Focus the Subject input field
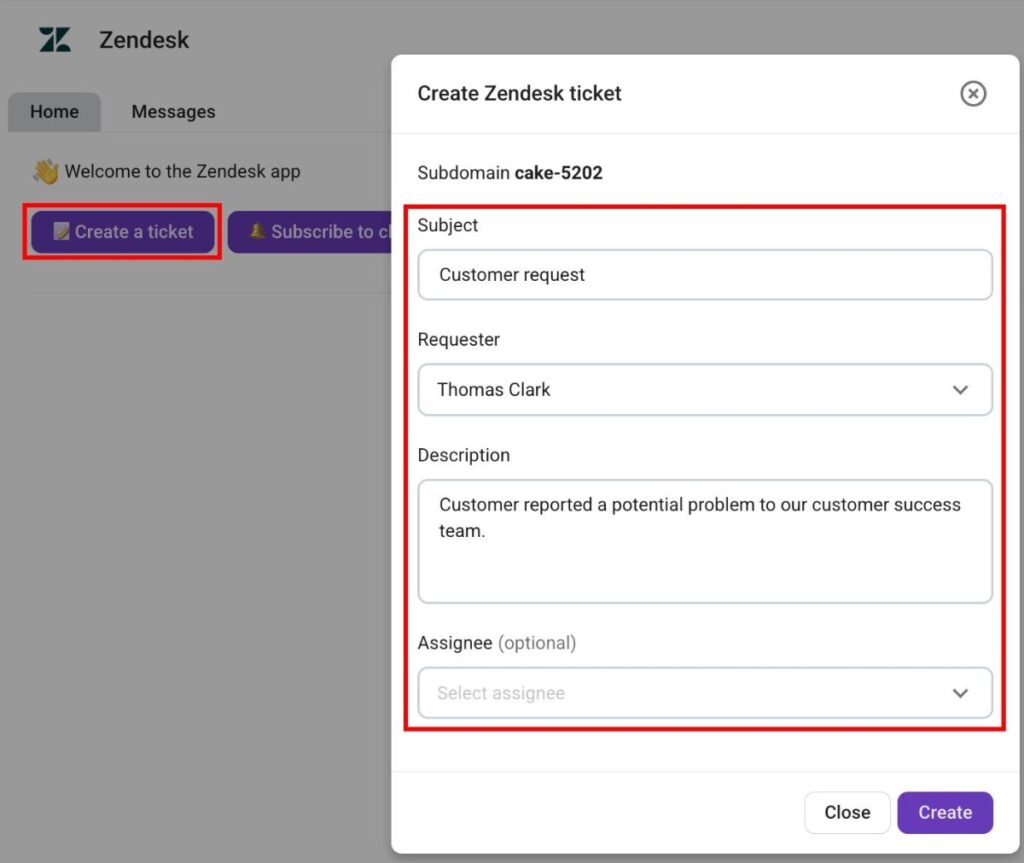1024x863 pixels. click(704, 275)
